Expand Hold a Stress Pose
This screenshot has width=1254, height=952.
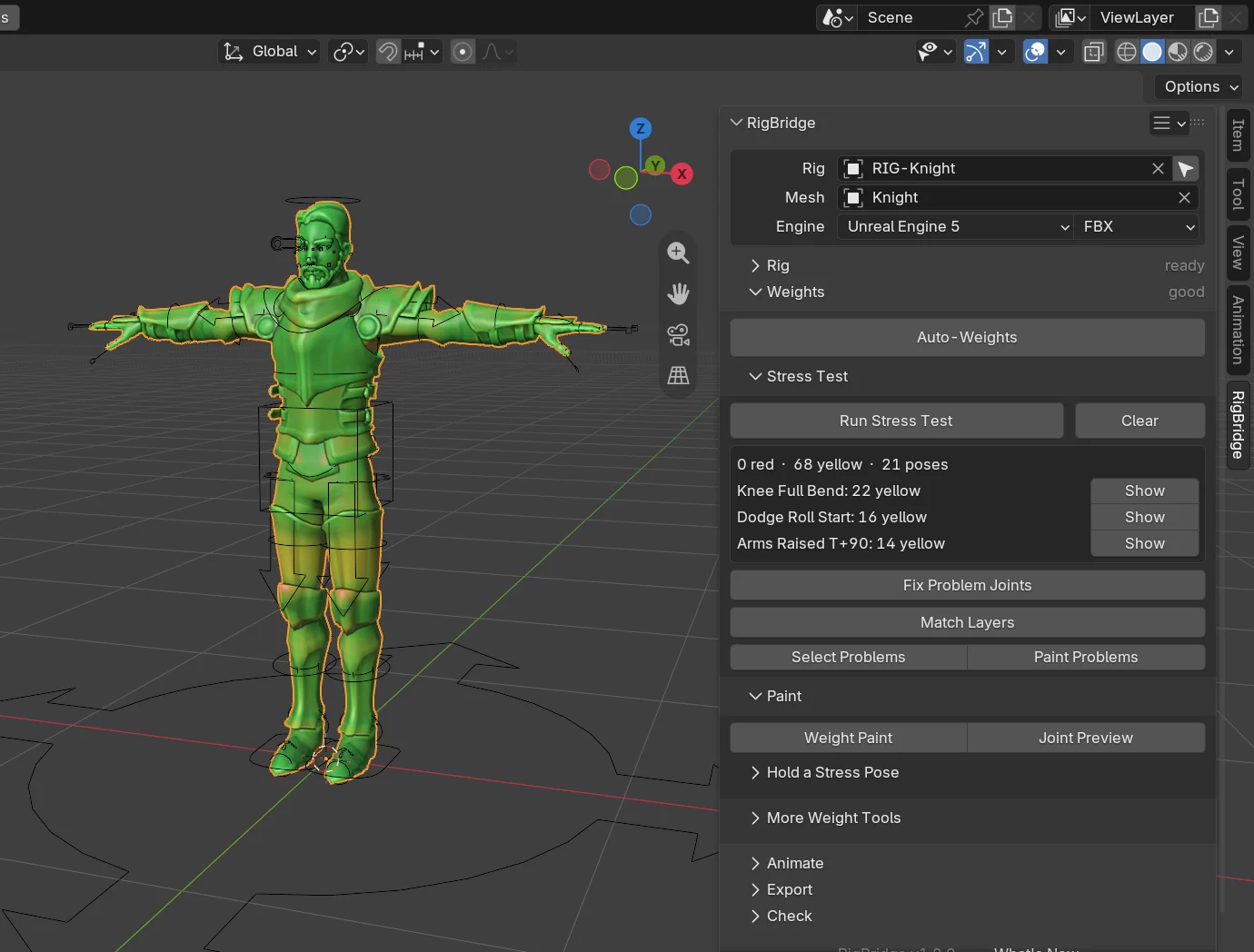755,772
